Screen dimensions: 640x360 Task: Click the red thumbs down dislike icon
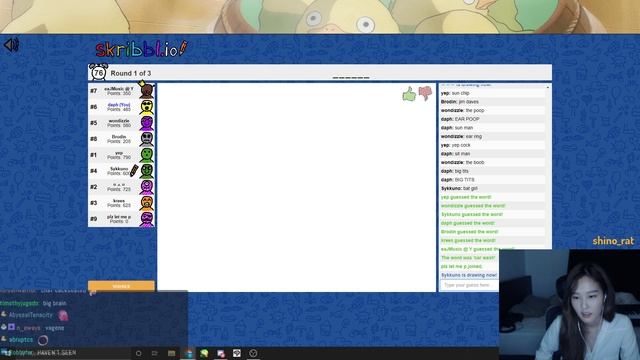point(425,93)
